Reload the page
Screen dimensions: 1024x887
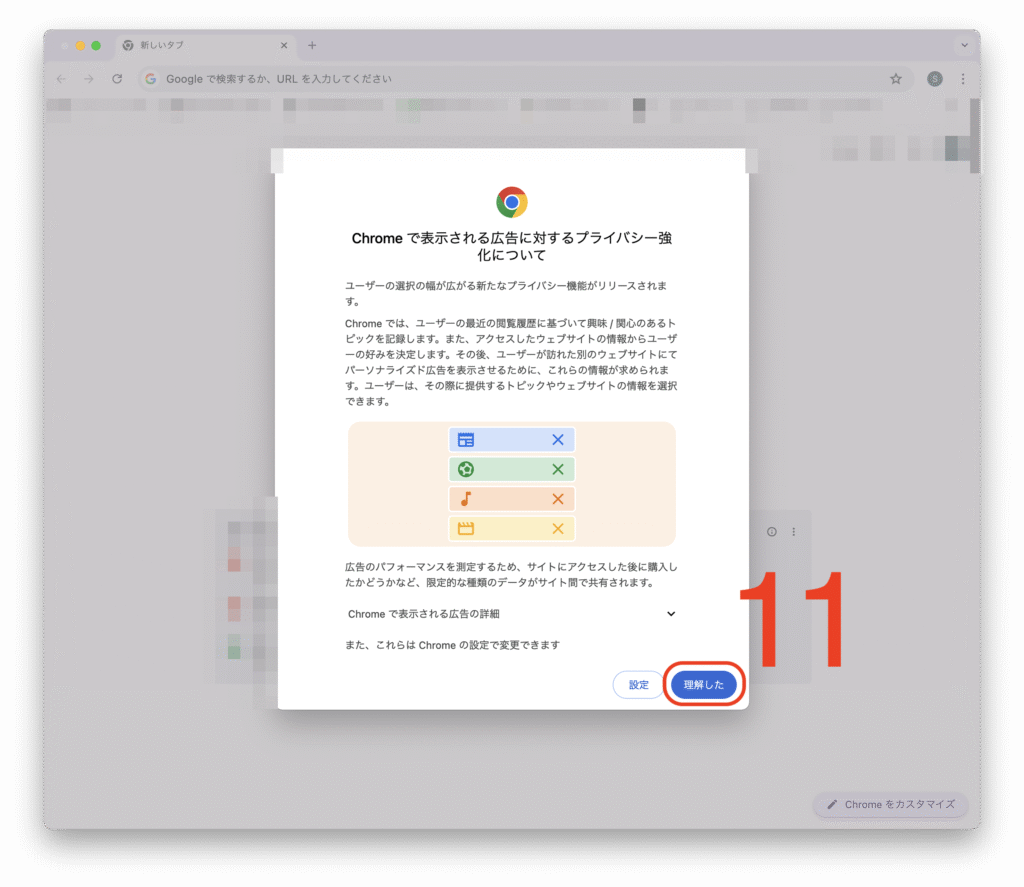(x=117, y=79)
